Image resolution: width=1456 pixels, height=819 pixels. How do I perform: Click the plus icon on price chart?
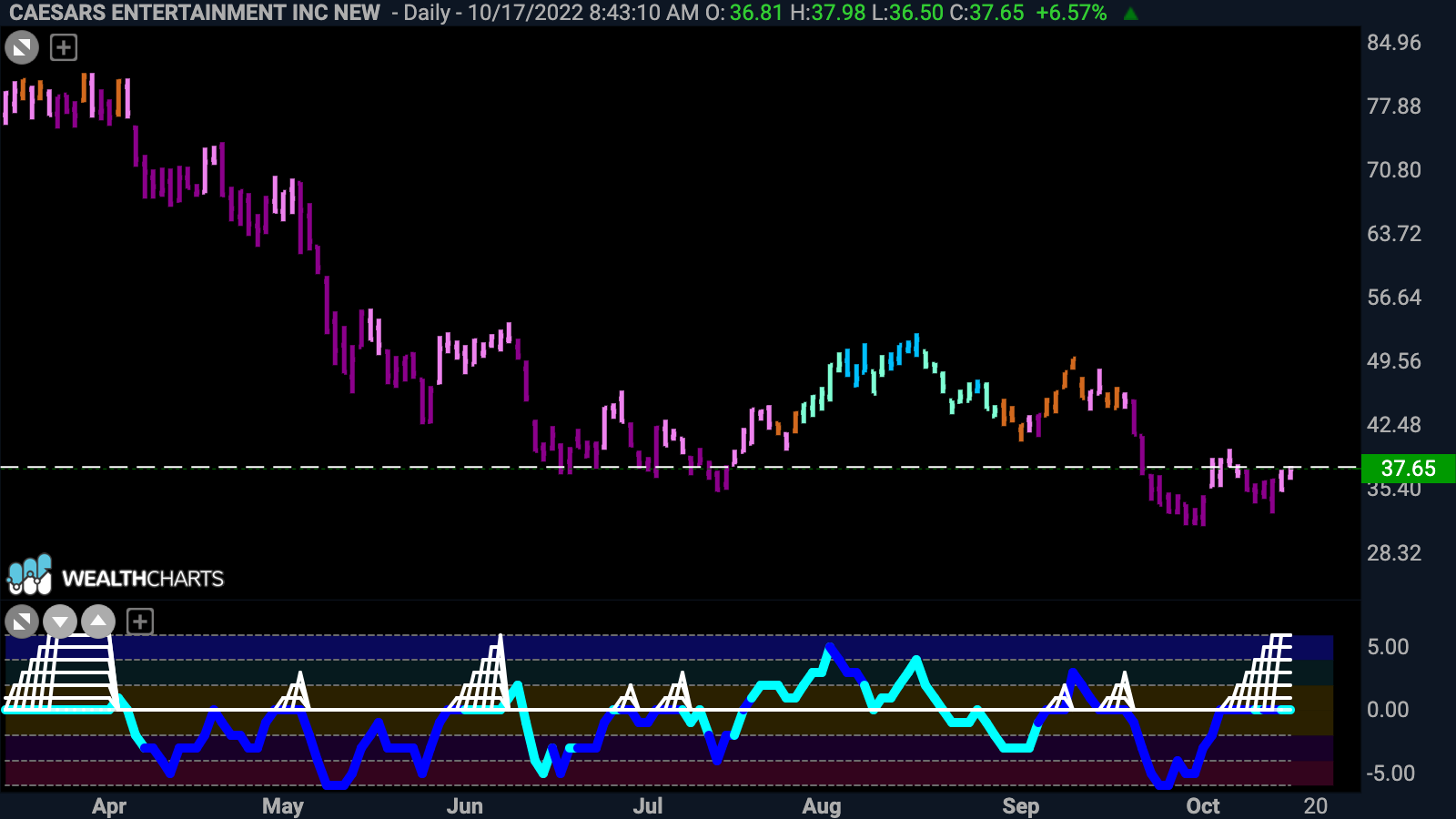(x=64, y=47)
